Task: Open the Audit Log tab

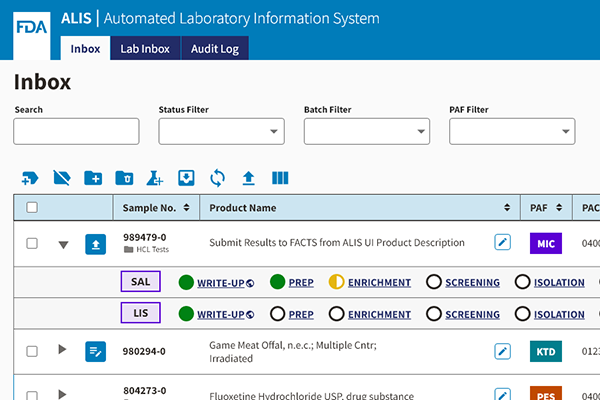Action: point(214,48)
